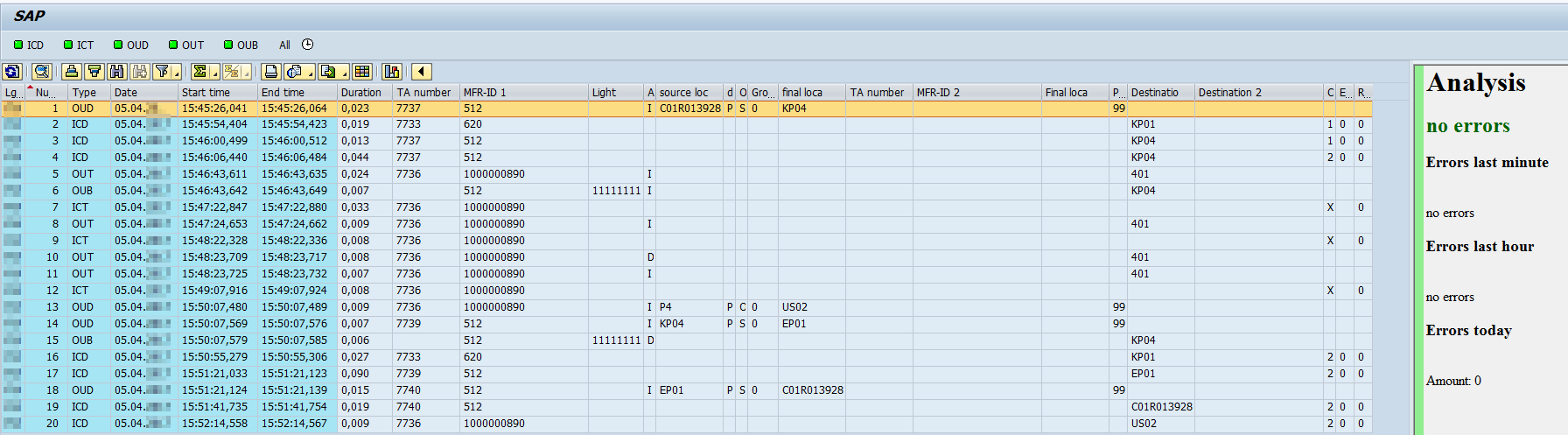Image resolution: width=1568 pixels, height=435 pixels.
Task: Click the Print icon in toolbar
Action: [271, 72]
